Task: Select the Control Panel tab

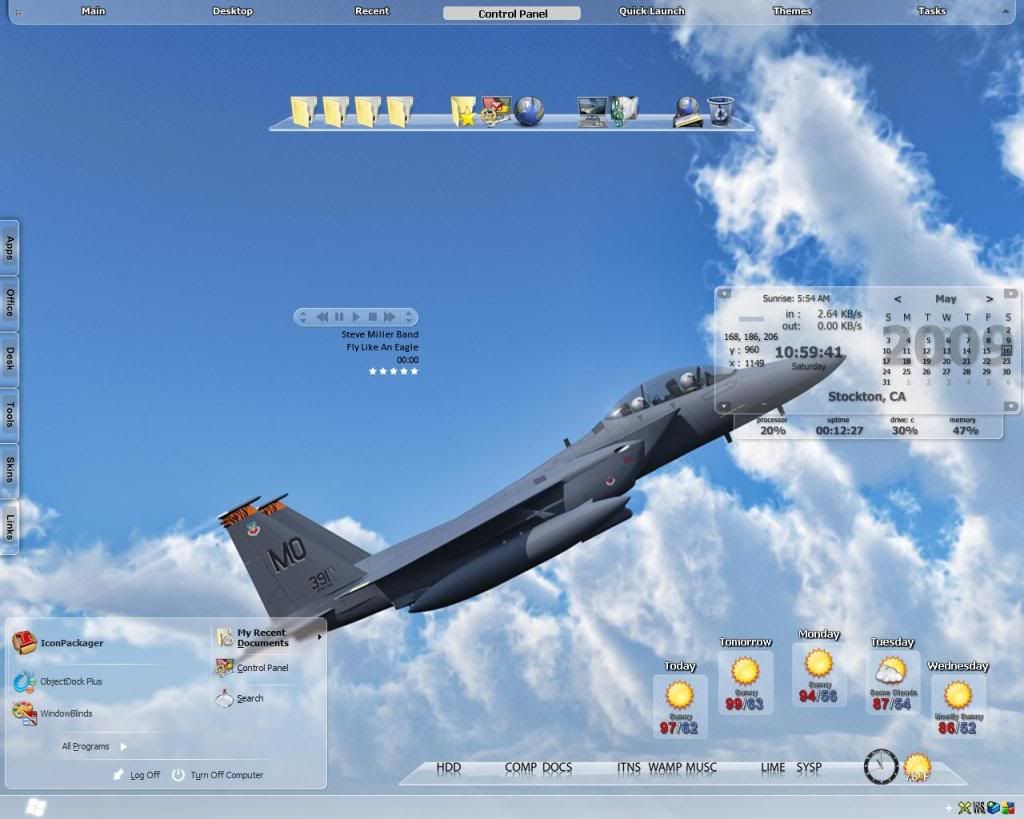Action: (x=512, y=14)
